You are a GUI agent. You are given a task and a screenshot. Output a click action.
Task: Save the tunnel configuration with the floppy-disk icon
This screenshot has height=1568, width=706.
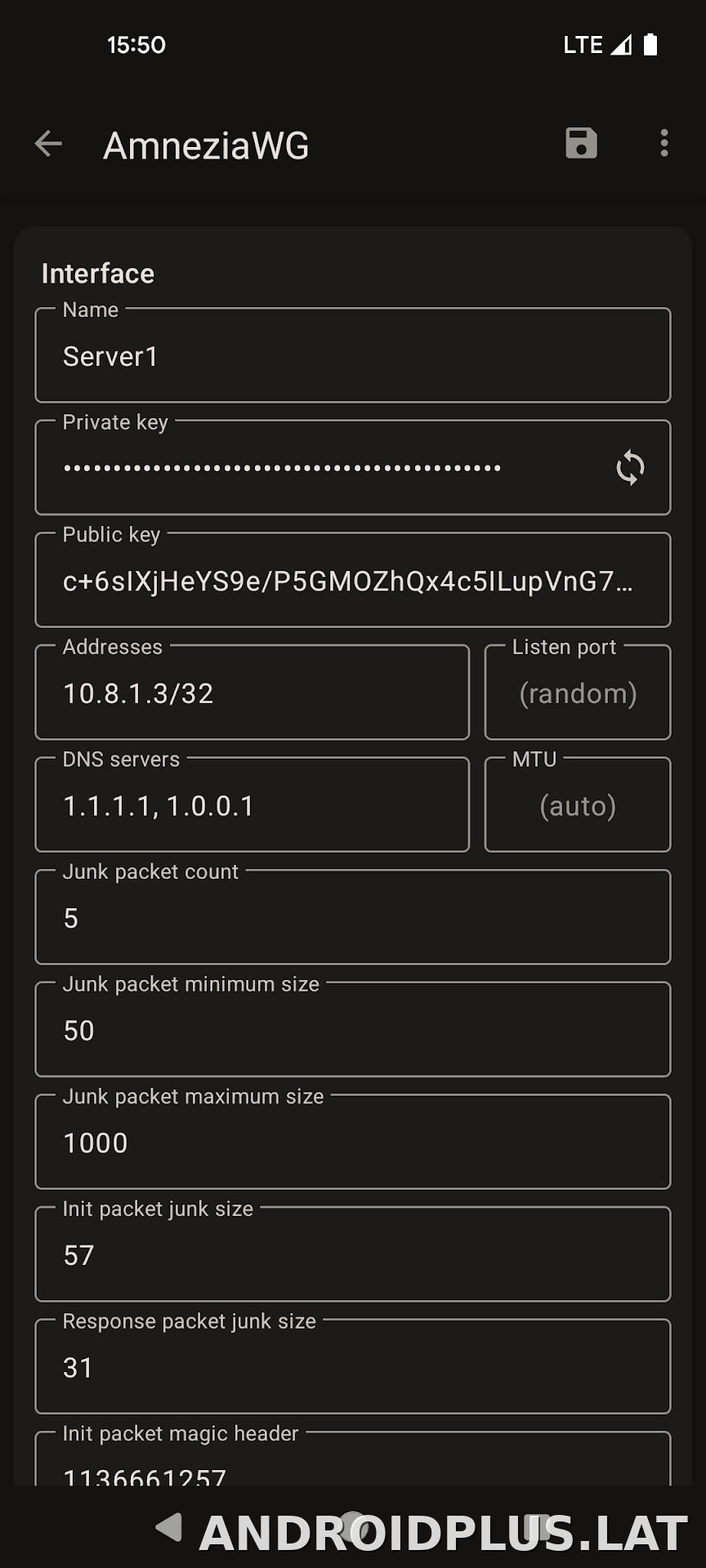581,143
